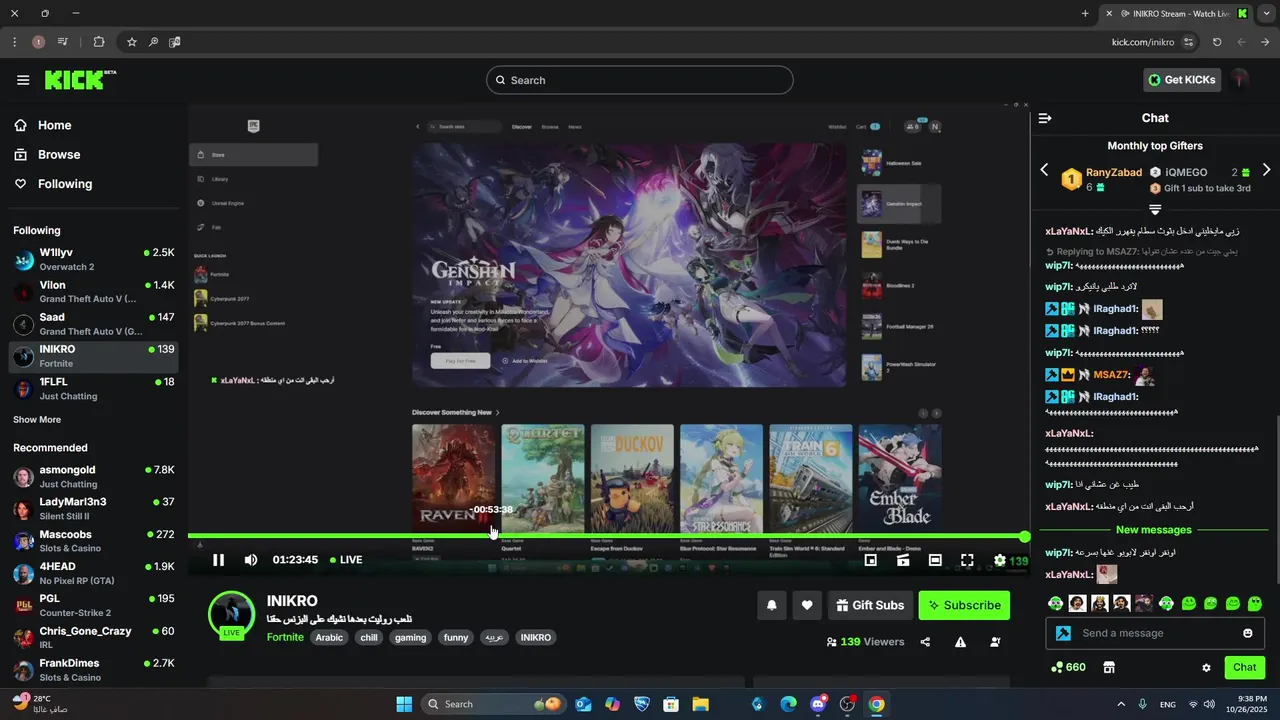Open 1FLFL channel in sidebar

tap(94, 389)
